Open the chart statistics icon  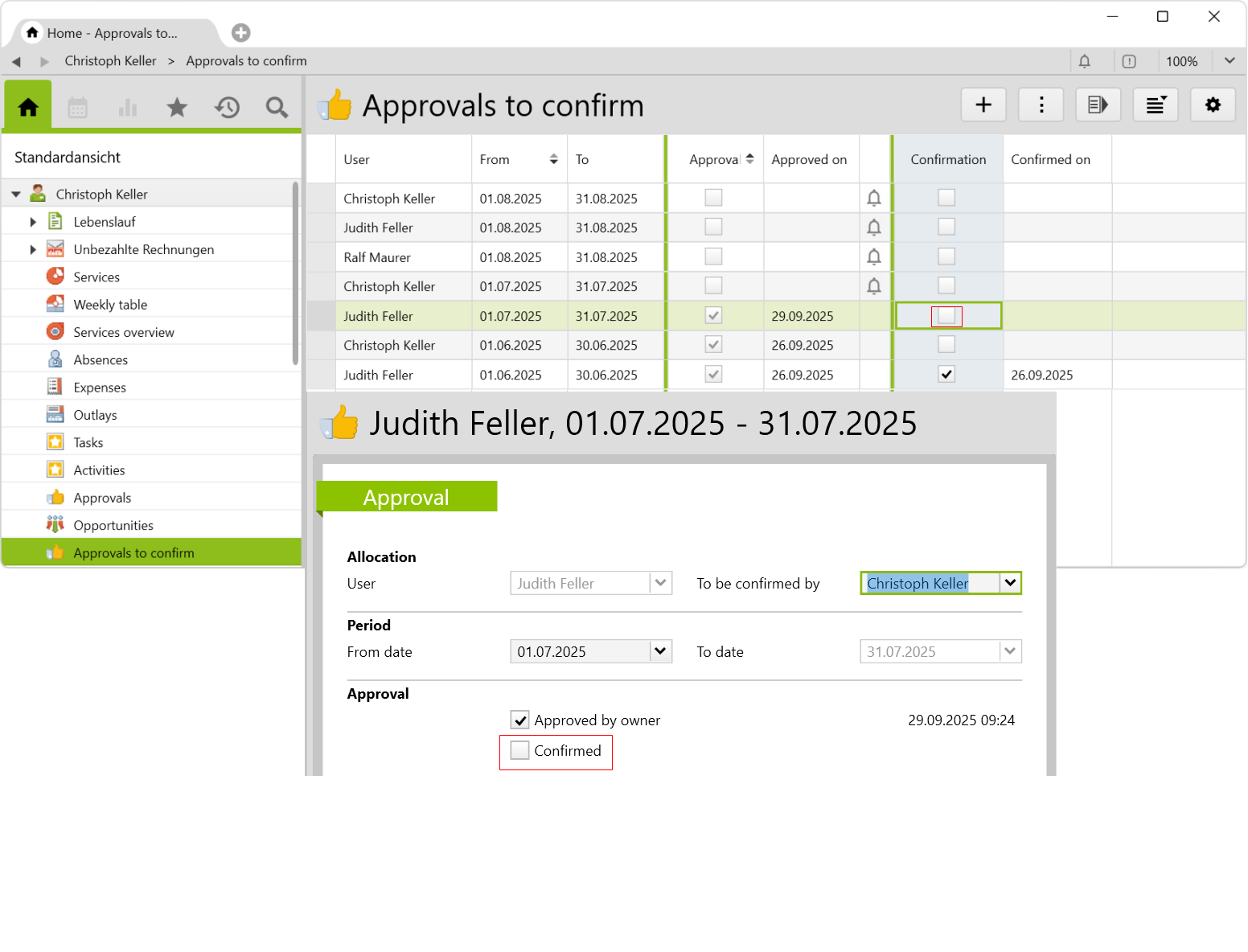(x=128, y=107)
